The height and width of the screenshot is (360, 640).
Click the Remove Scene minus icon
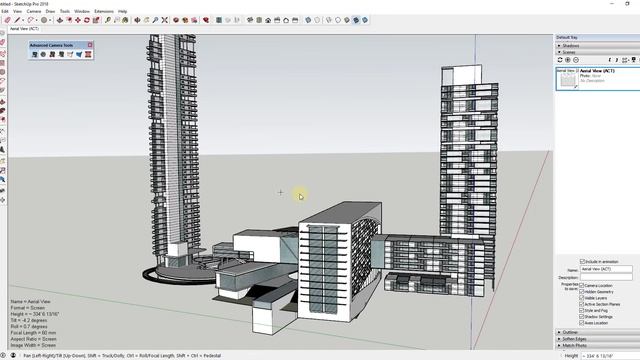click(x=576, y=60)
